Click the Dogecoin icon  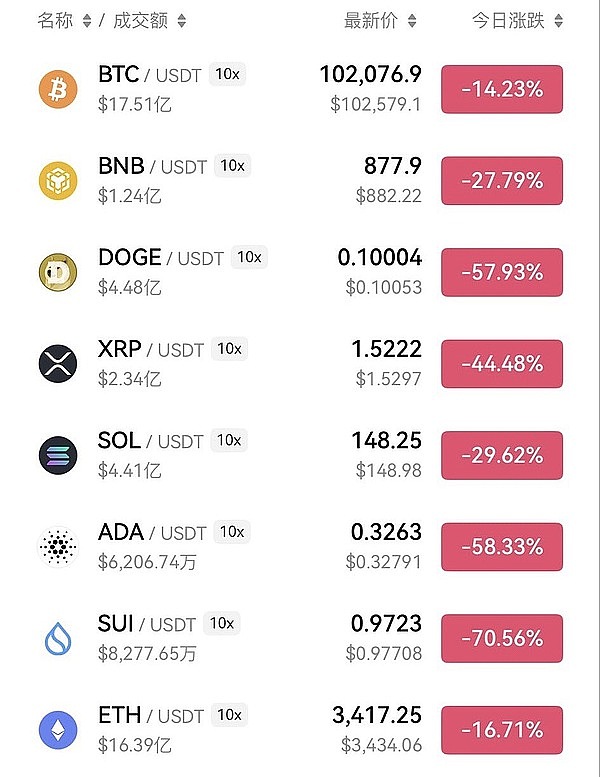pyautogui.click(x=57, y=272)
